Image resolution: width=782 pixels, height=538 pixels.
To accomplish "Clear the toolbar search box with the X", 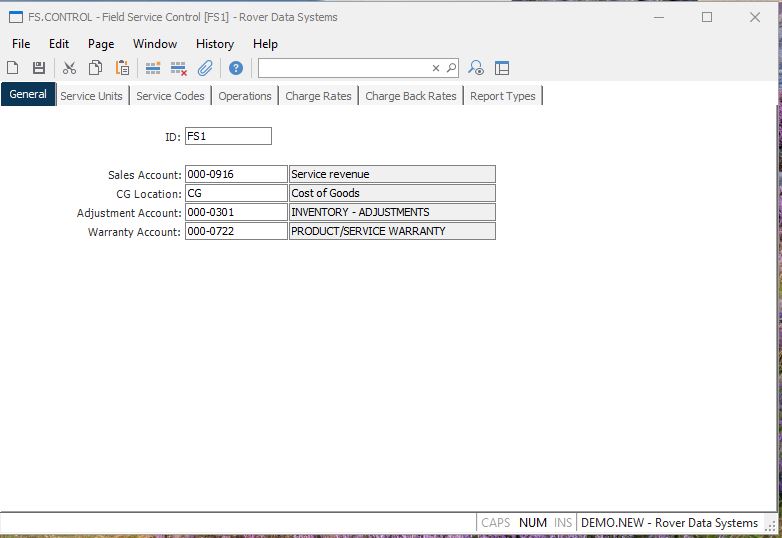I will 436,68.
